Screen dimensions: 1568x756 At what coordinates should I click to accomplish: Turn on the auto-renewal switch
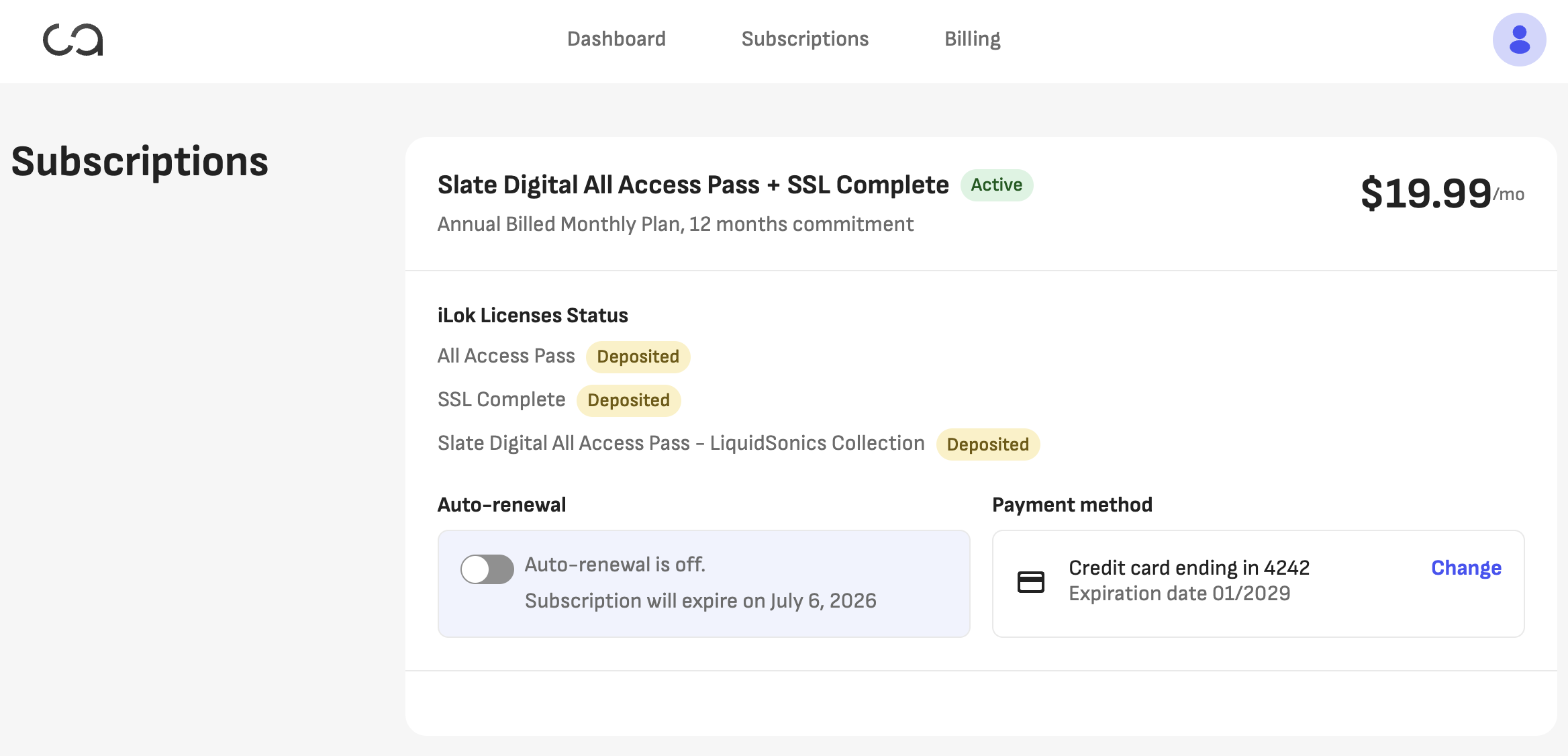click(x=487, y=569)
